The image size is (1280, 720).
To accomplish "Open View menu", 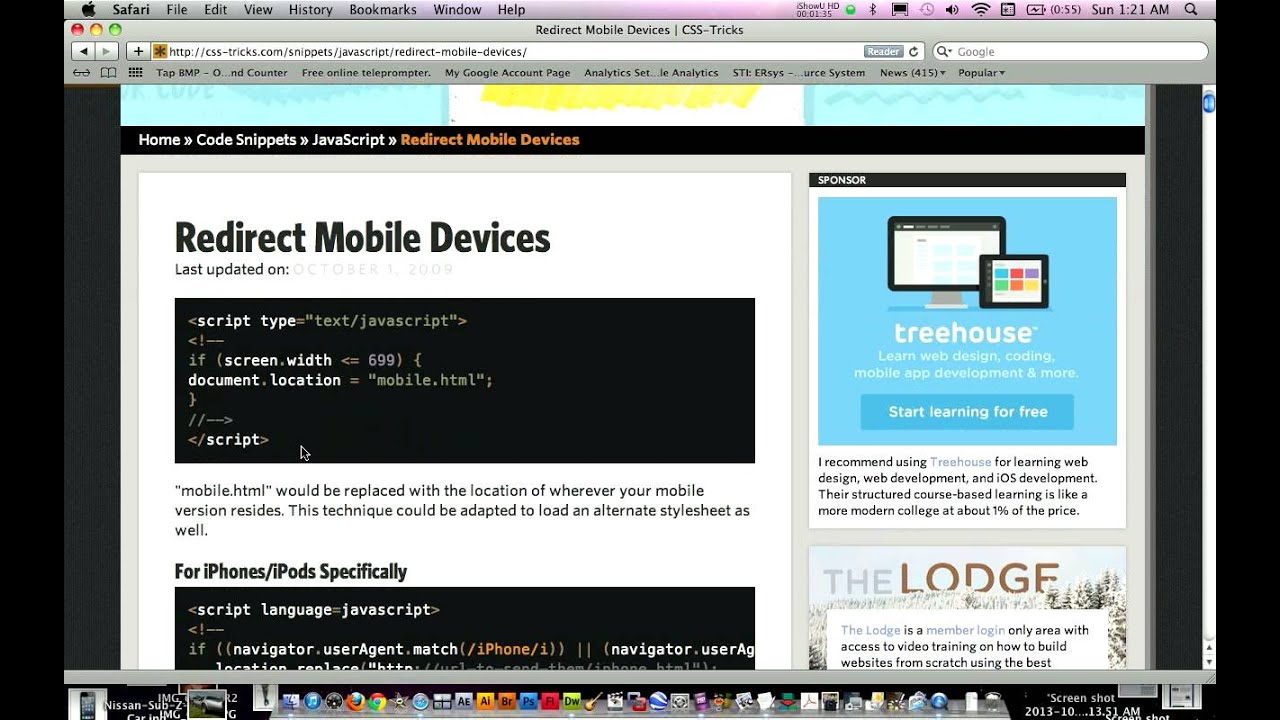I will pyautogui.click(x=258, y=9).
